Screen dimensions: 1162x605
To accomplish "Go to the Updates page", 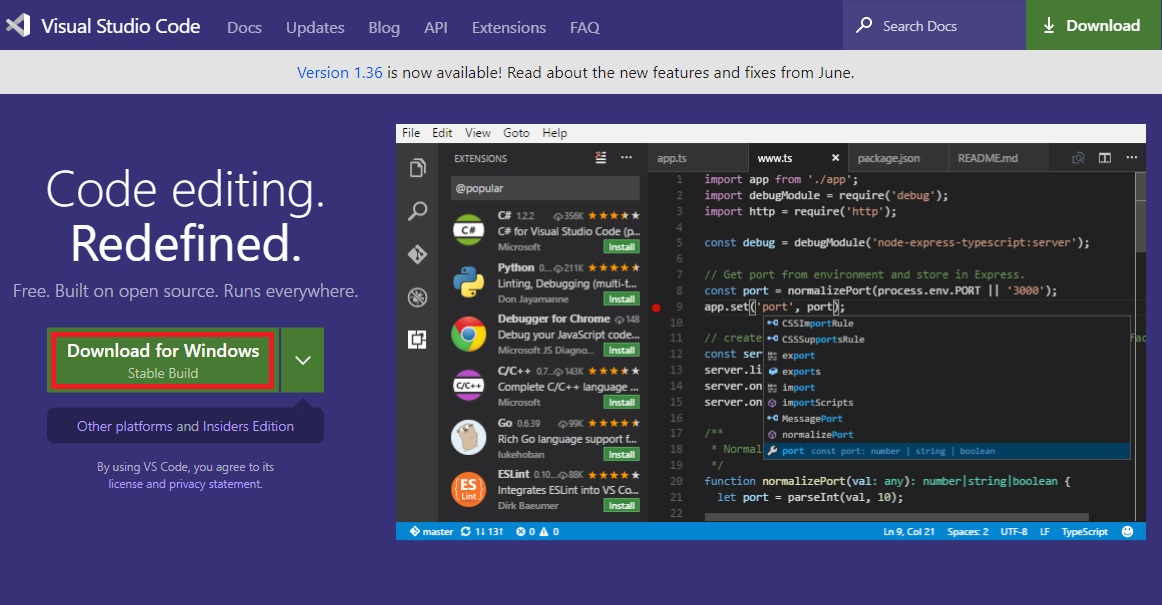I will point(315,27).
